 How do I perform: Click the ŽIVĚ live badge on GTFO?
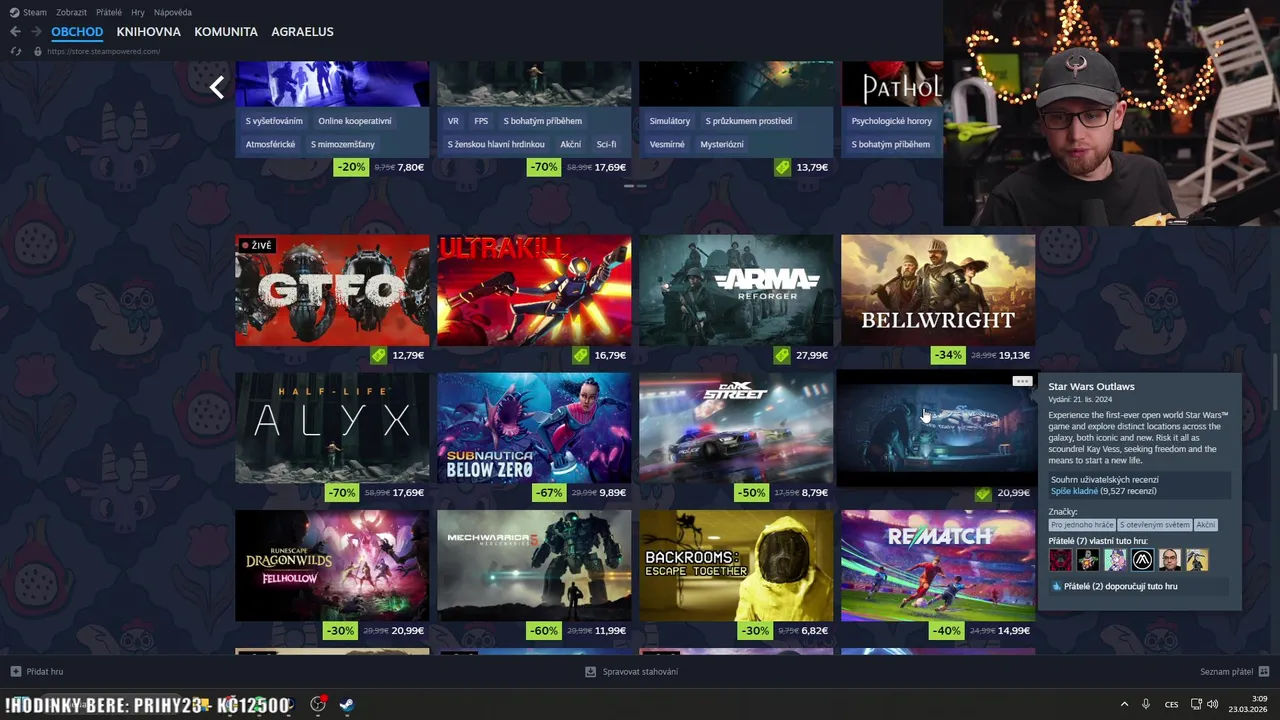pos(256,245)
